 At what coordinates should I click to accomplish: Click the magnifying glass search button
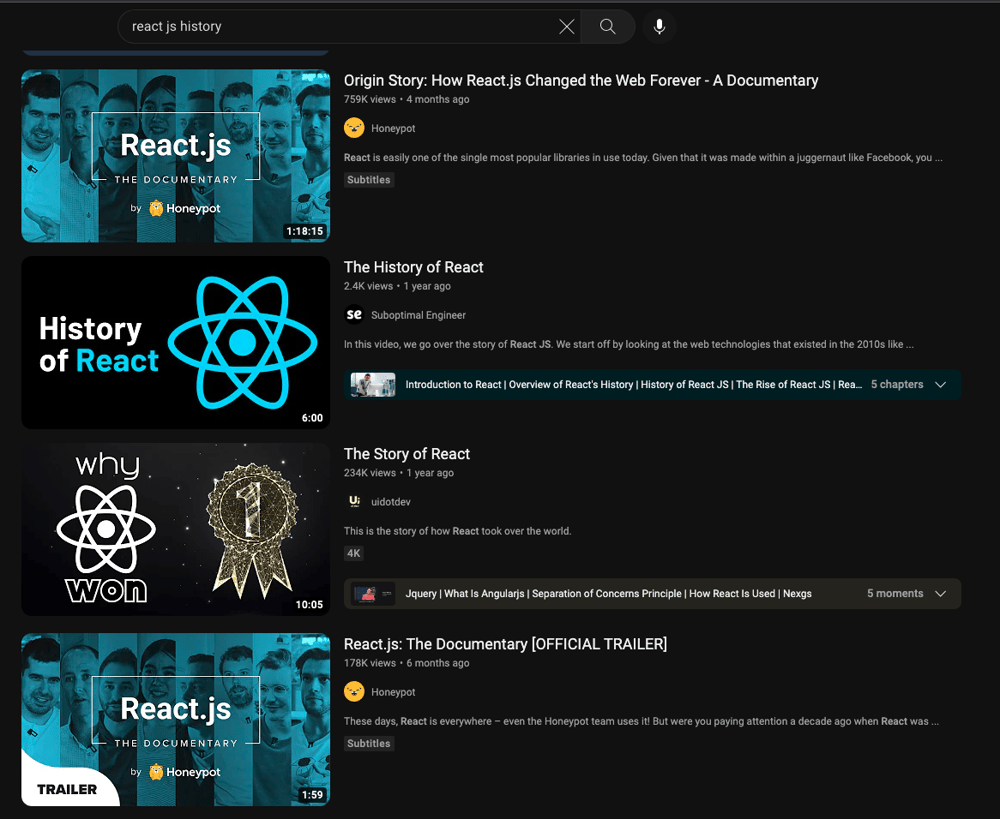point(608,26)
